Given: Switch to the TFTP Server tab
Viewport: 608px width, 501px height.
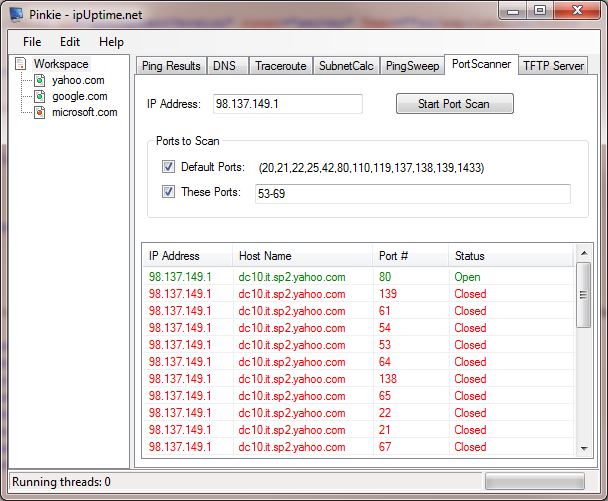Looking at the screenshot, I should 553,66.
